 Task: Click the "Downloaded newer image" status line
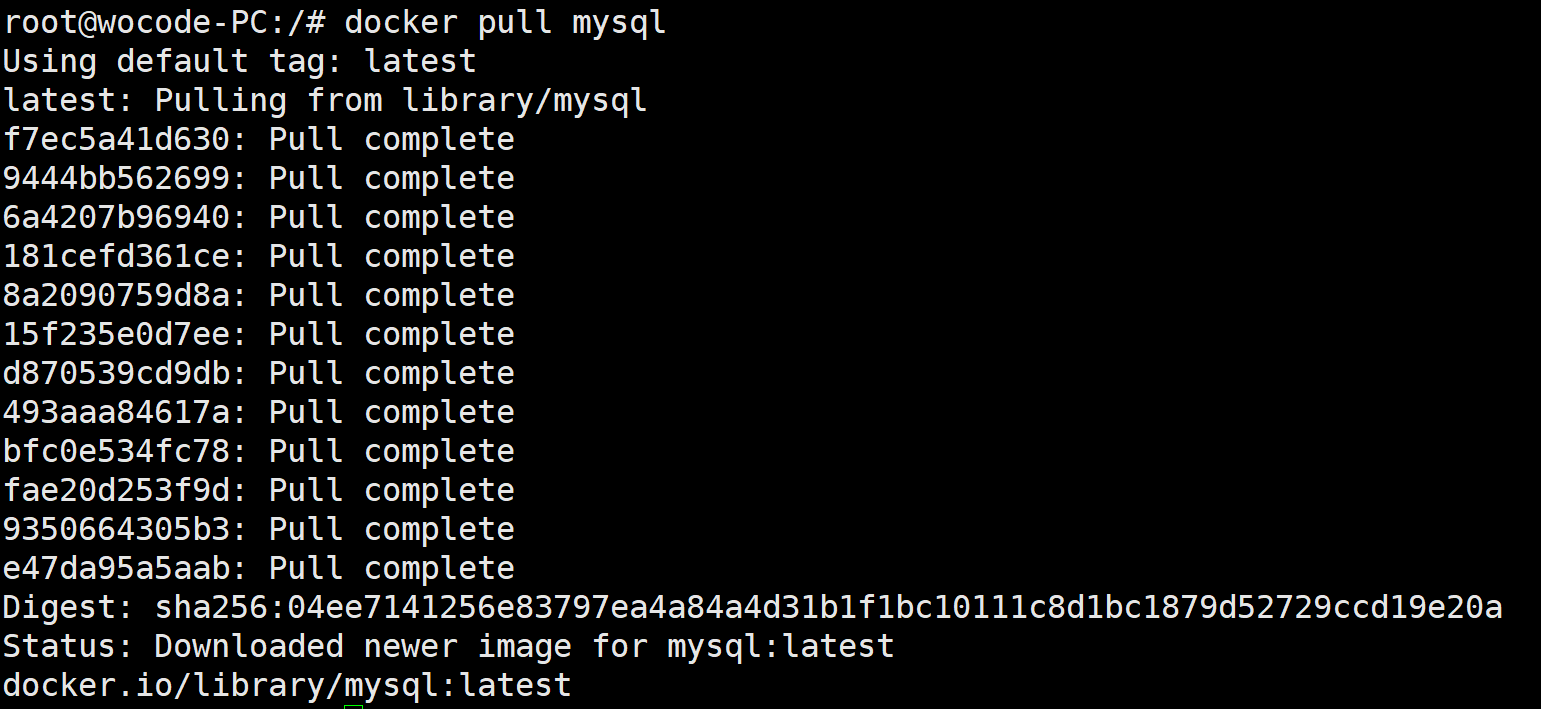click(x=448, y=646)
